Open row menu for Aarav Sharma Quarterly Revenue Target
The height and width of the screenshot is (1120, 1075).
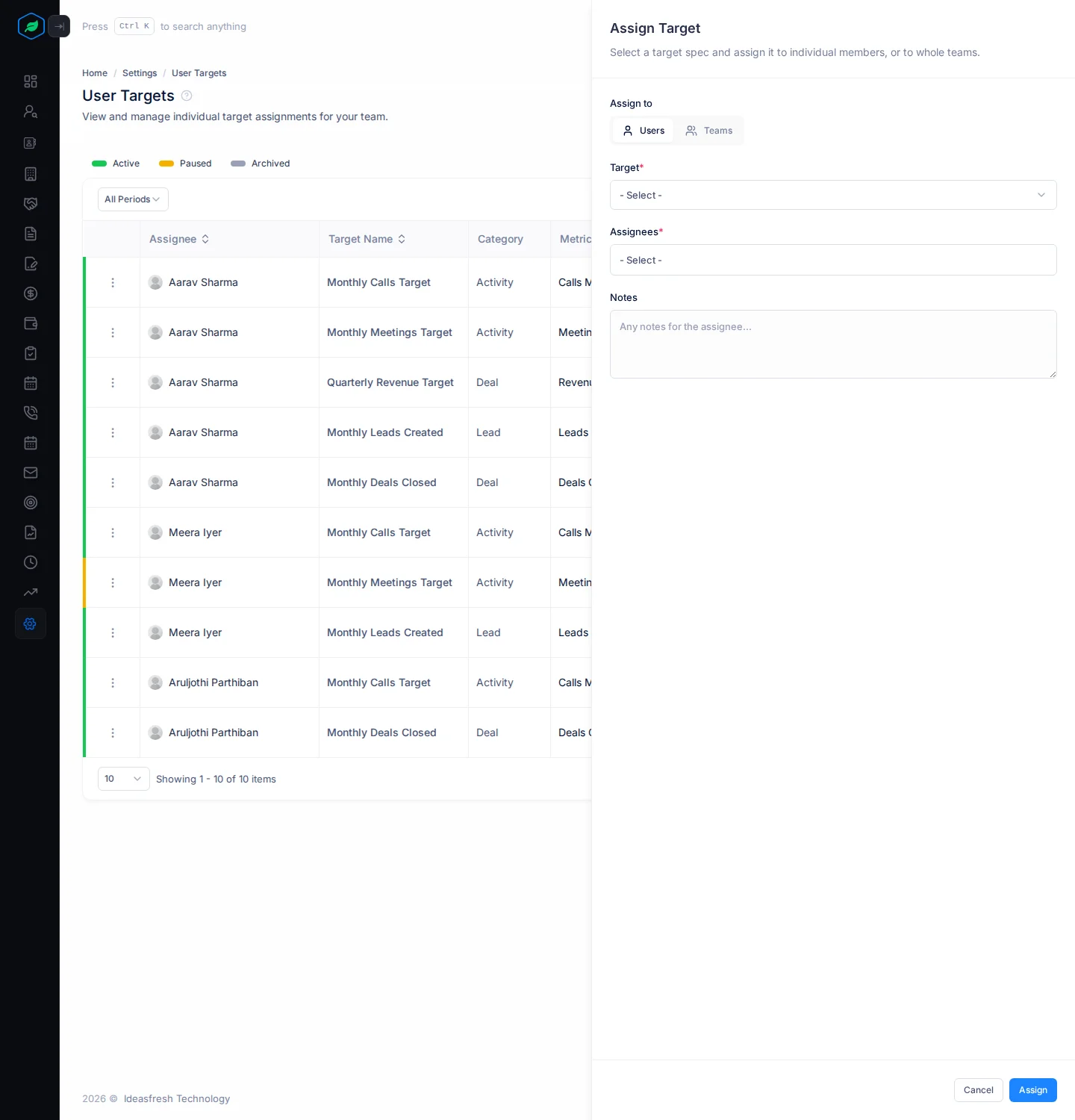click(x=113, y=382)
